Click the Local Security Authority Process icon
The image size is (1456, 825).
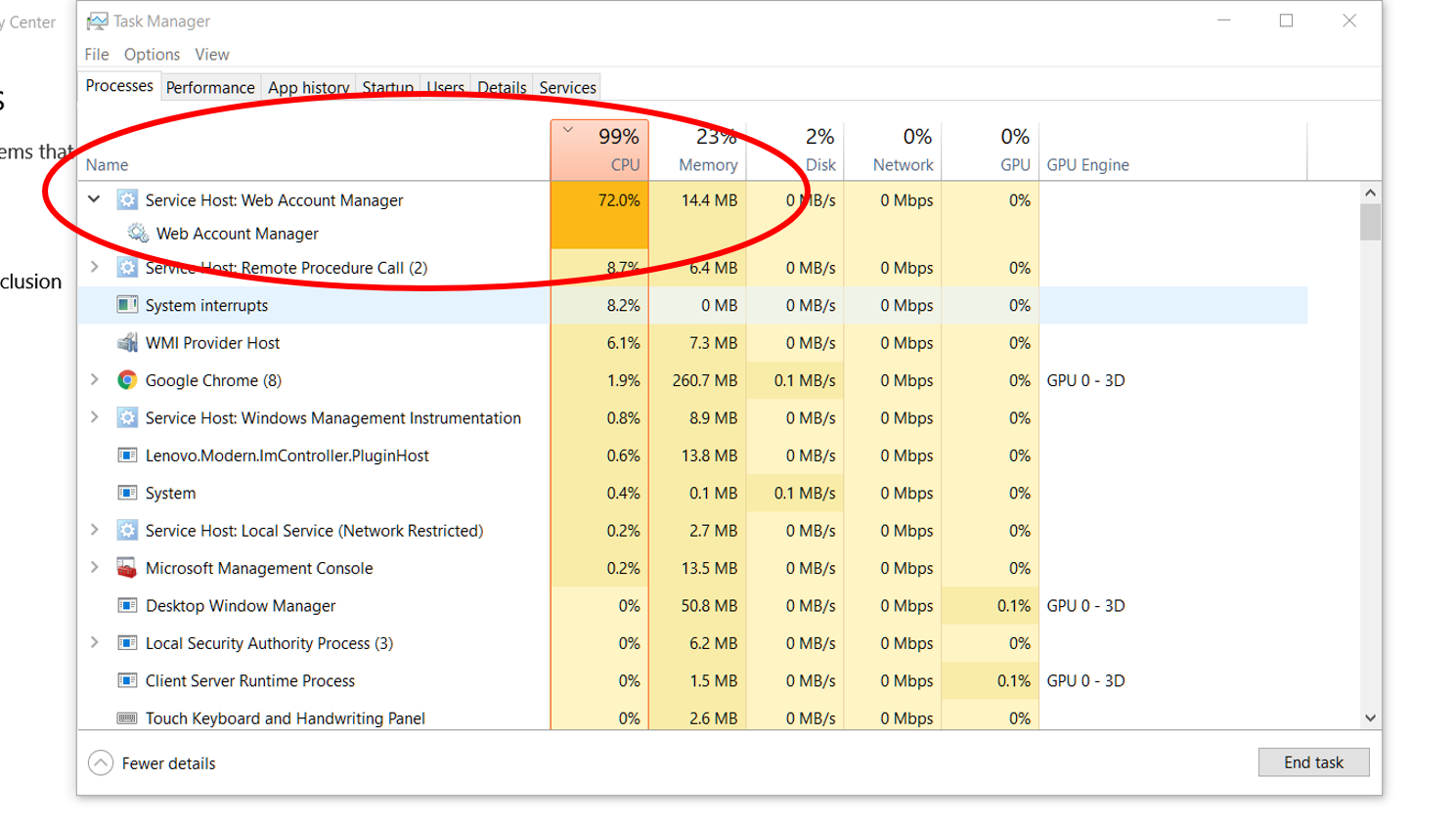[127, 643]
